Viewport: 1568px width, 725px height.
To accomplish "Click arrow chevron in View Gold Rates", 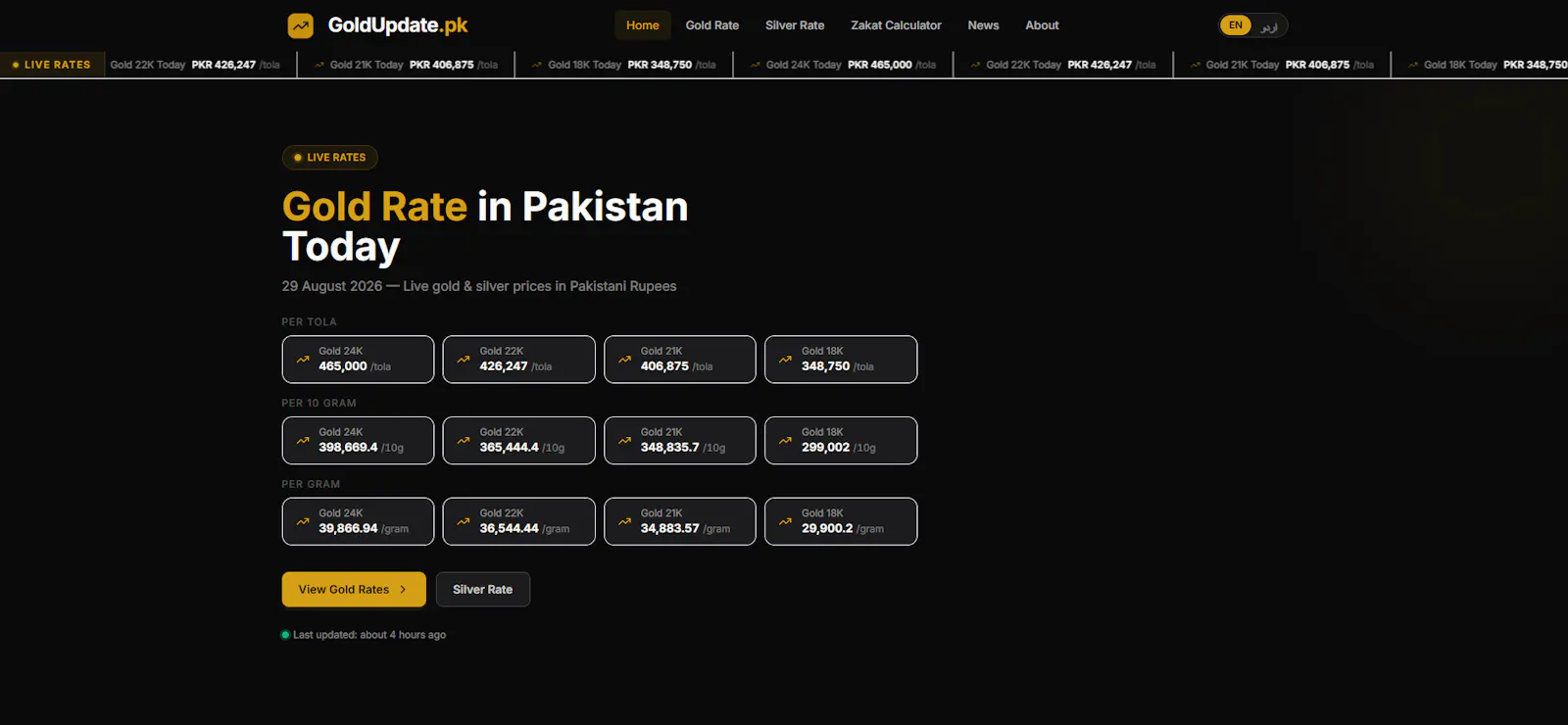I will click(x=403, y=590).
